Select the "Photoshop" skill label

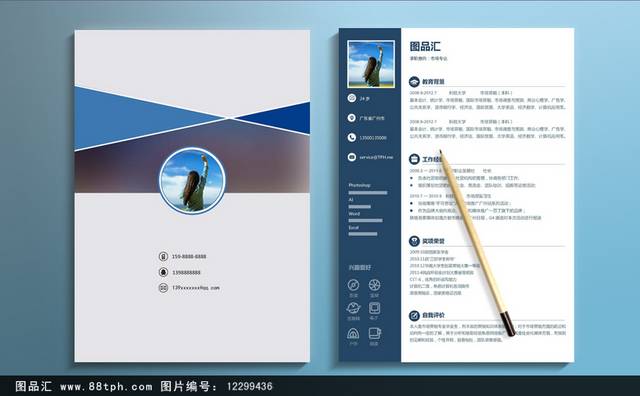click(x=360, y=185)
